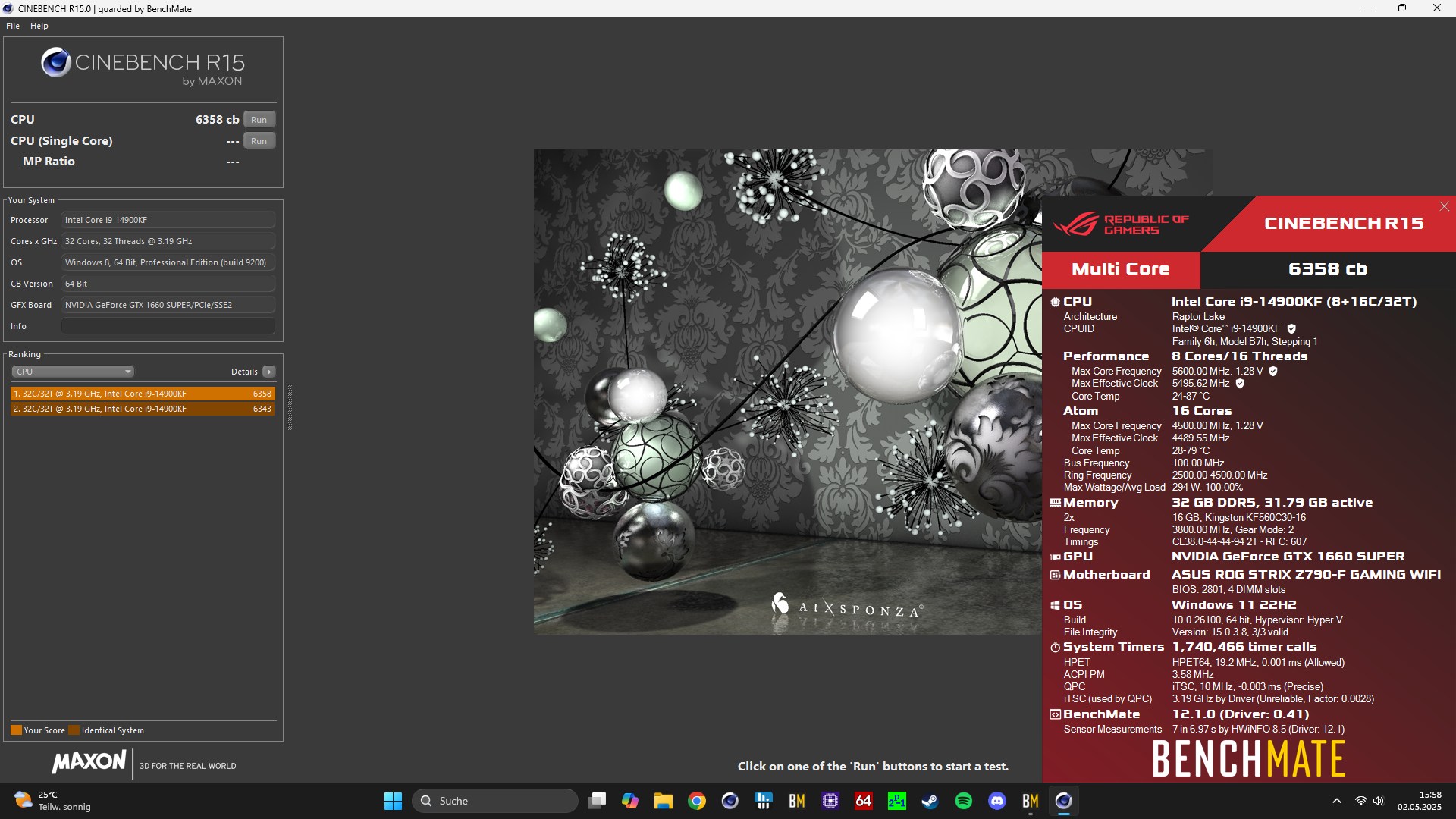
Task: Expand ranking Details arrow button
Action: pyautogui.click(x=269, y=372)
